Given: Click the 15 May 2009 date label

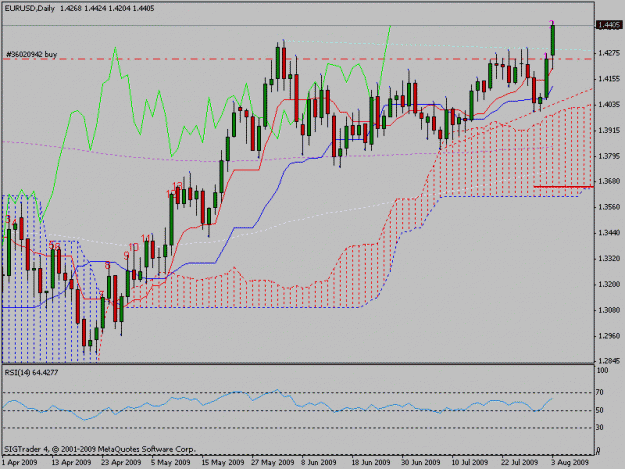Looking at the screenshot, I should pos(222,462).
